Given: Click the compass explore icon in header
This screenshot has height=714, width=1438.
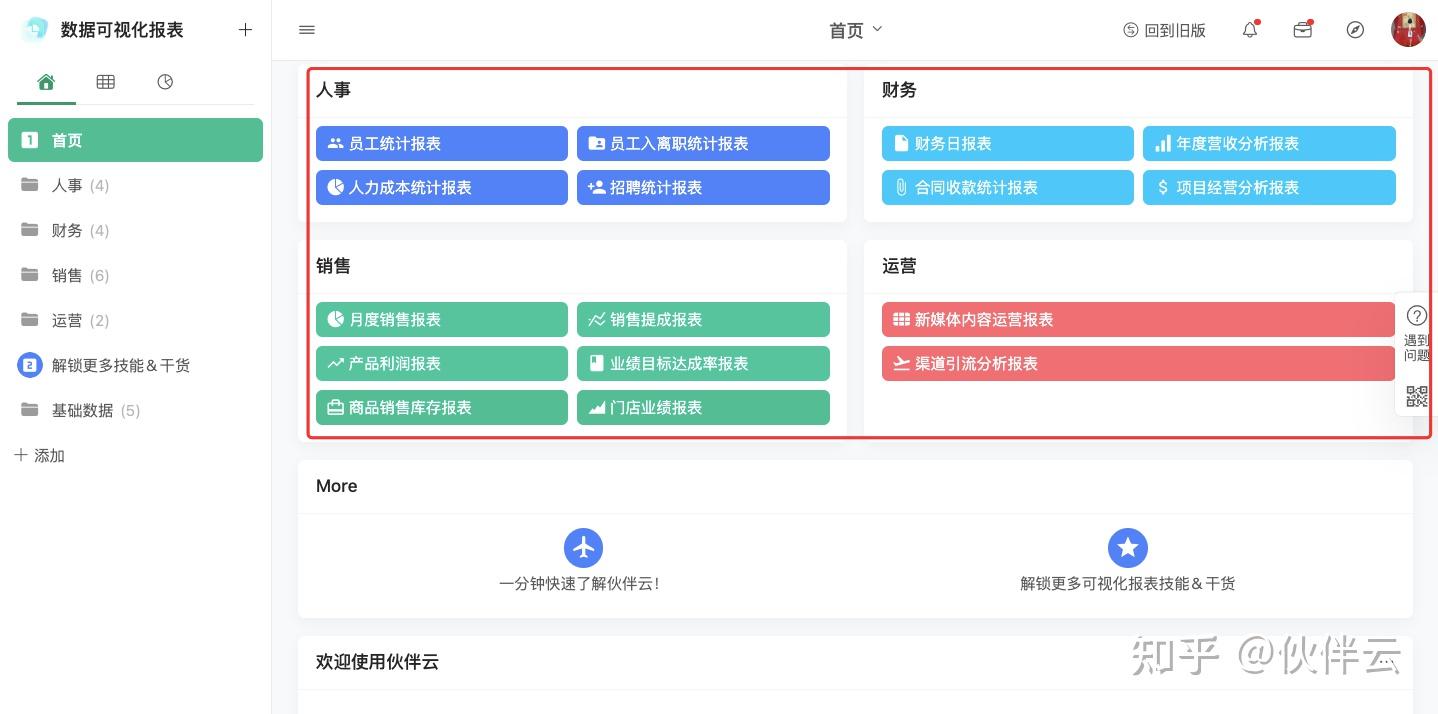Looking at the screenshot, I should click(x=1355, y=30).
